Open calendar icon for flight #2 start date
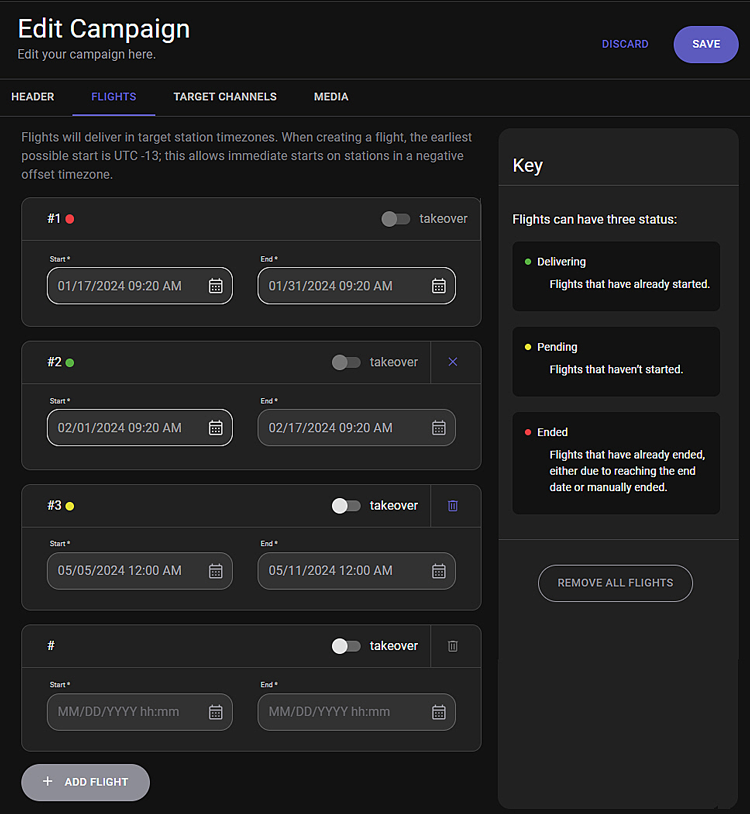The height and width of the screenshot is (814, 750). (215, 428)
